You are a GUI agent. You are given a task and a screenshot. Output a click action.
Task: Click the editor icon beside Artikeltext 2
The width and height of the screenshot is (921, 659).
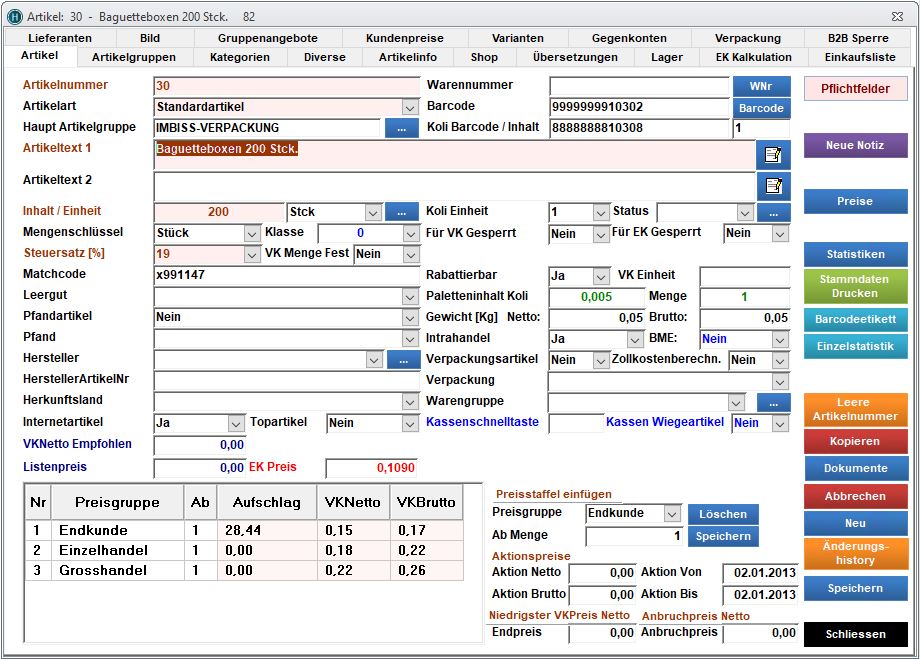coord(773,185)
